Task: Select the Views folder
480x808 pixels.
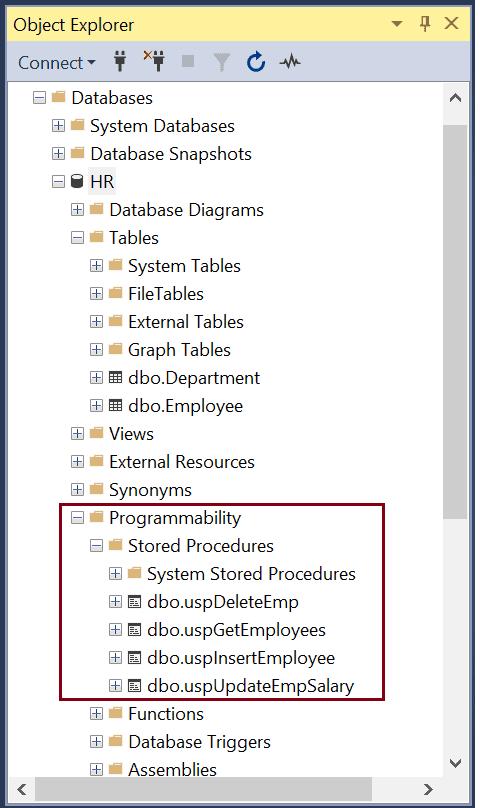Action: [131, 434]
